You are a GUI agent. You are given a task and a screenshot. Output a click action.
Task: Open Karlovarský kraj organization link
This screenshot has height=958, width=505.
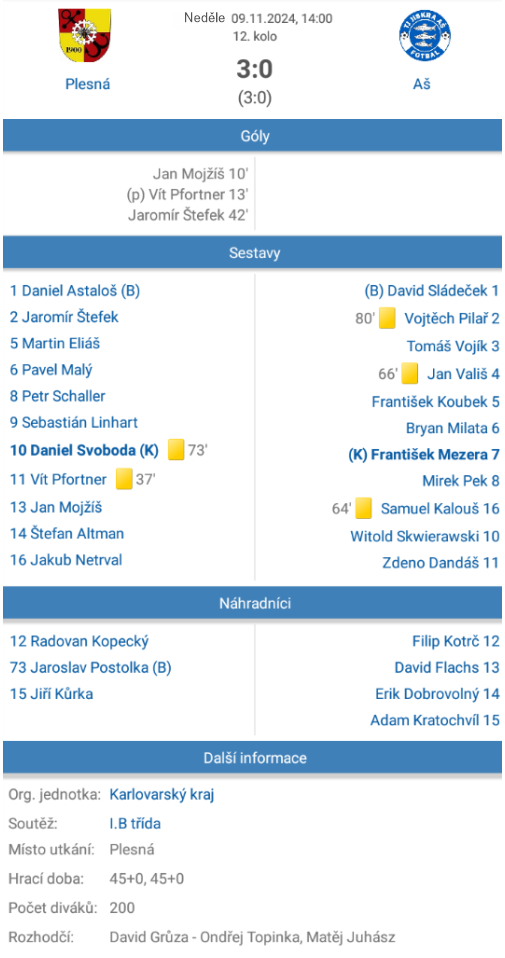[x=162, y=795]
